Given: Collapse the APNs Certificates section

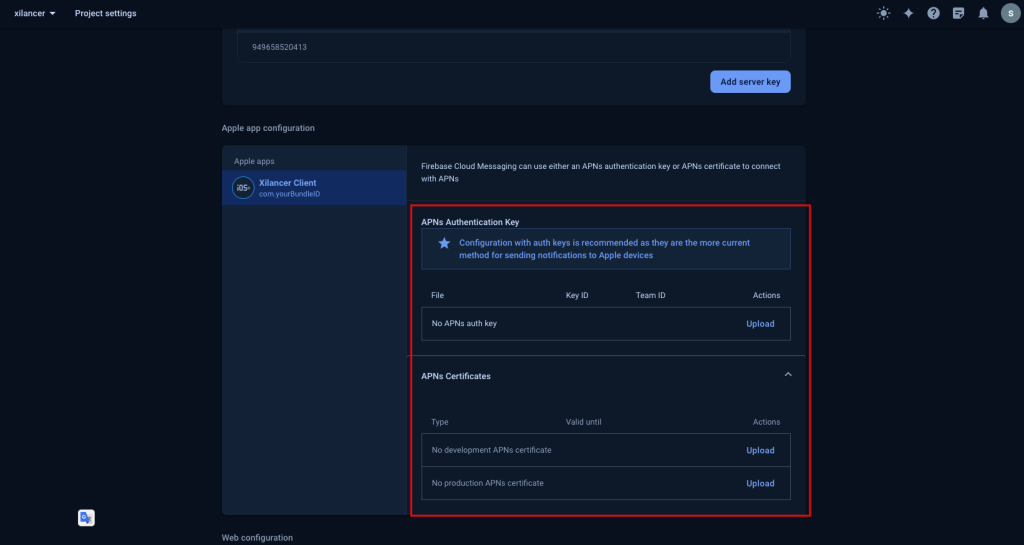Looking at the screenshot, I should tap(788, 375).
